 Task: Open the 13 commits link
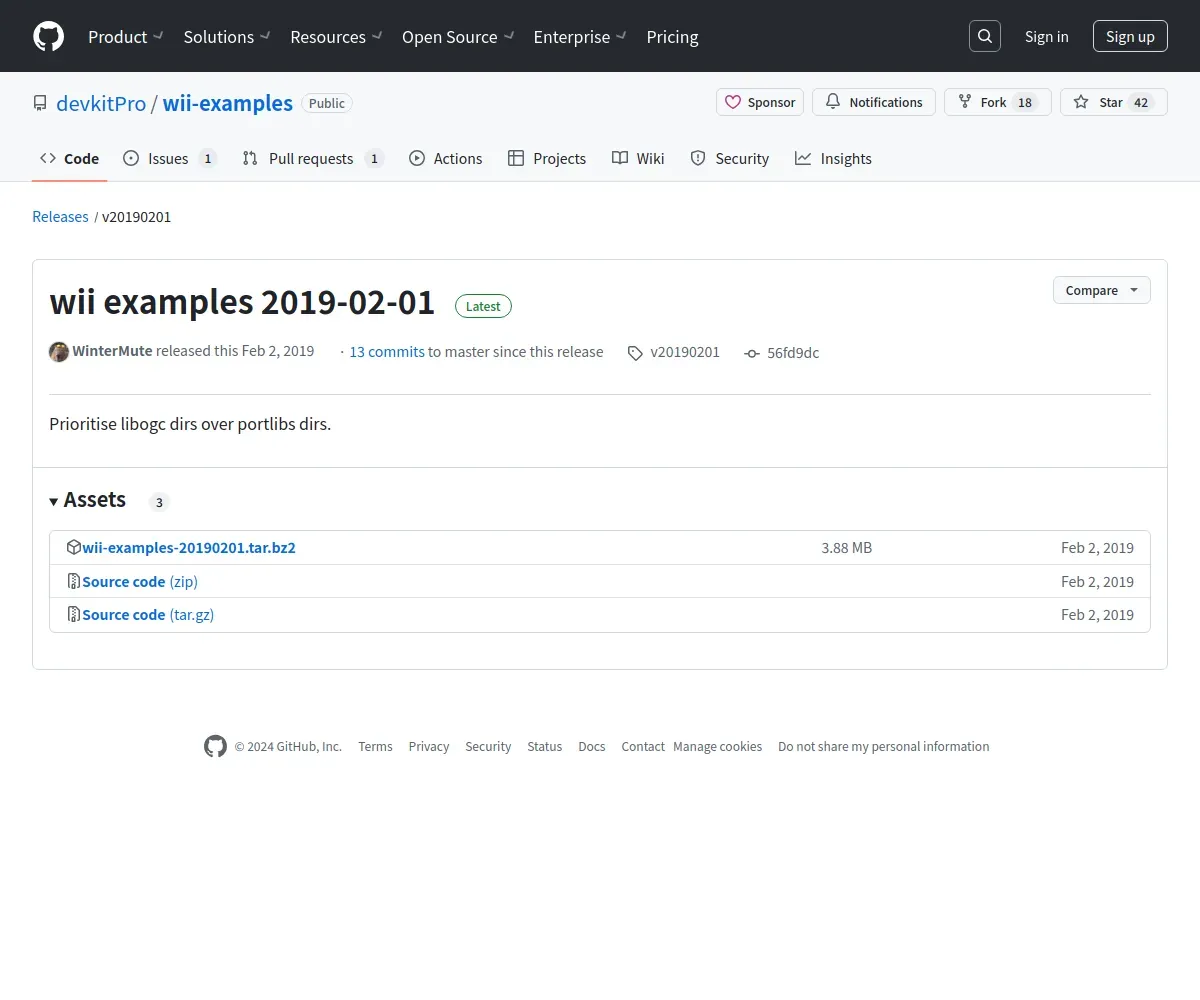pyautogui.click(x=387, y=352)
